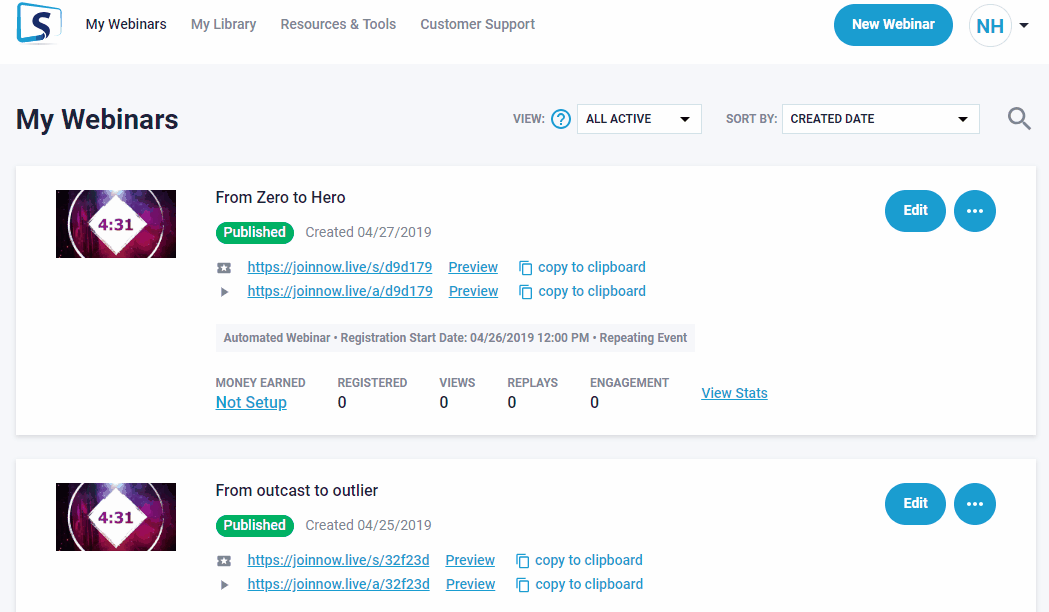The height and width of the screenshot is (612, 1049).
Task: Click Published badge of From Zero to Hero
Action: tap(255, 232)
